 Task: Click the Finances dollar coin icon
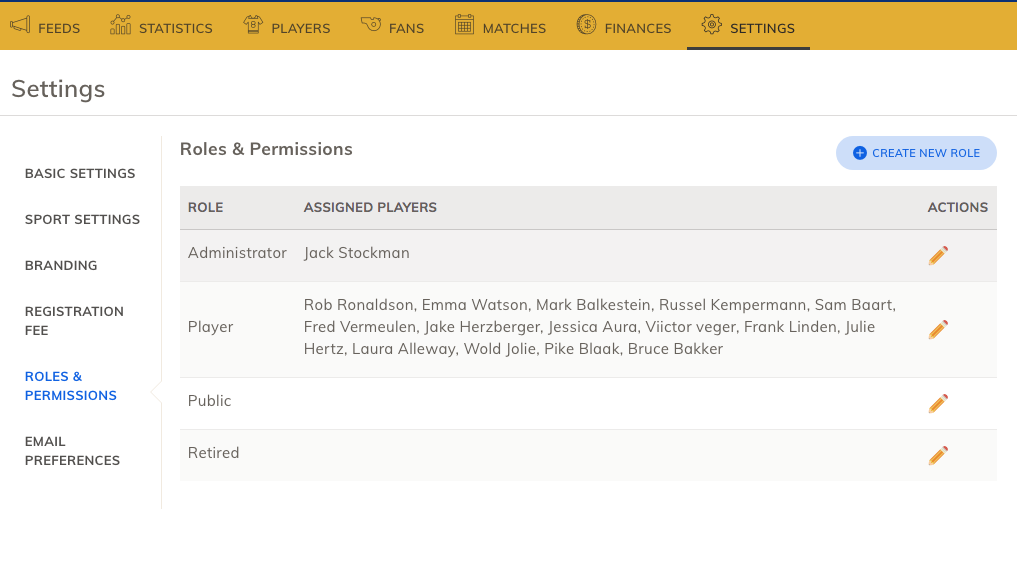click(586, 25)
